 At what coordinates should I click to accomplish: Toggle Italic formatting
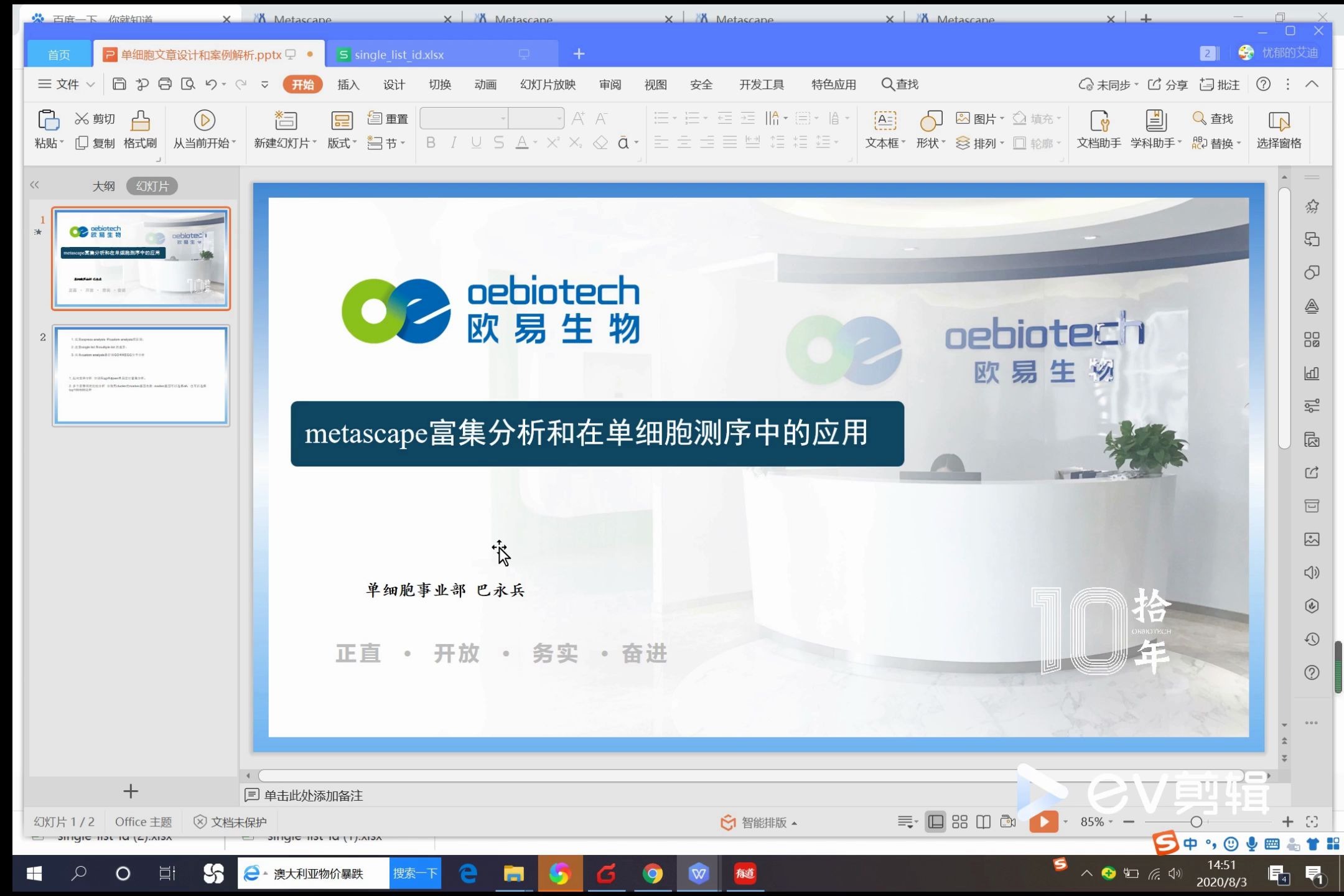(454, 143)
